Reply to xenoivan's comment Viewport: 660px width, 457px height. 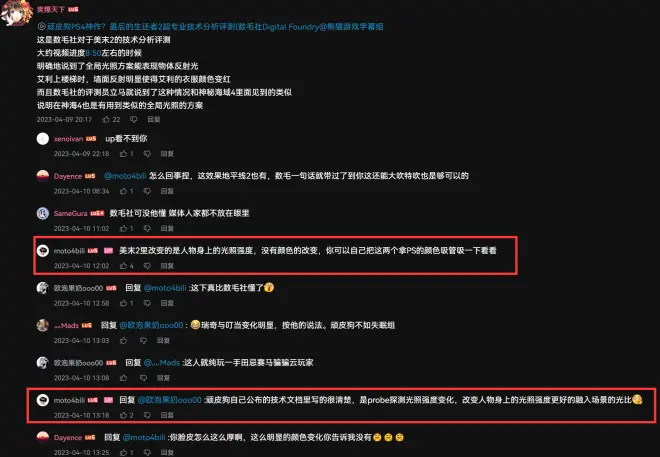pyautogui.click(x=167, y=154)
